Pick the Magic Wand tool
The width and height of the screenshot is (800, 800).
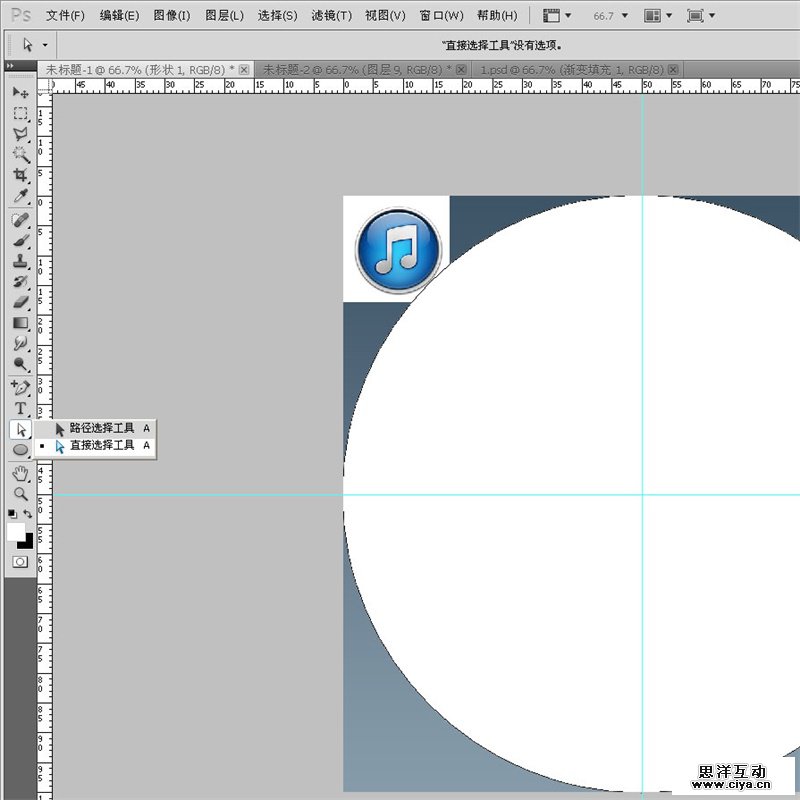coord(20,154)
